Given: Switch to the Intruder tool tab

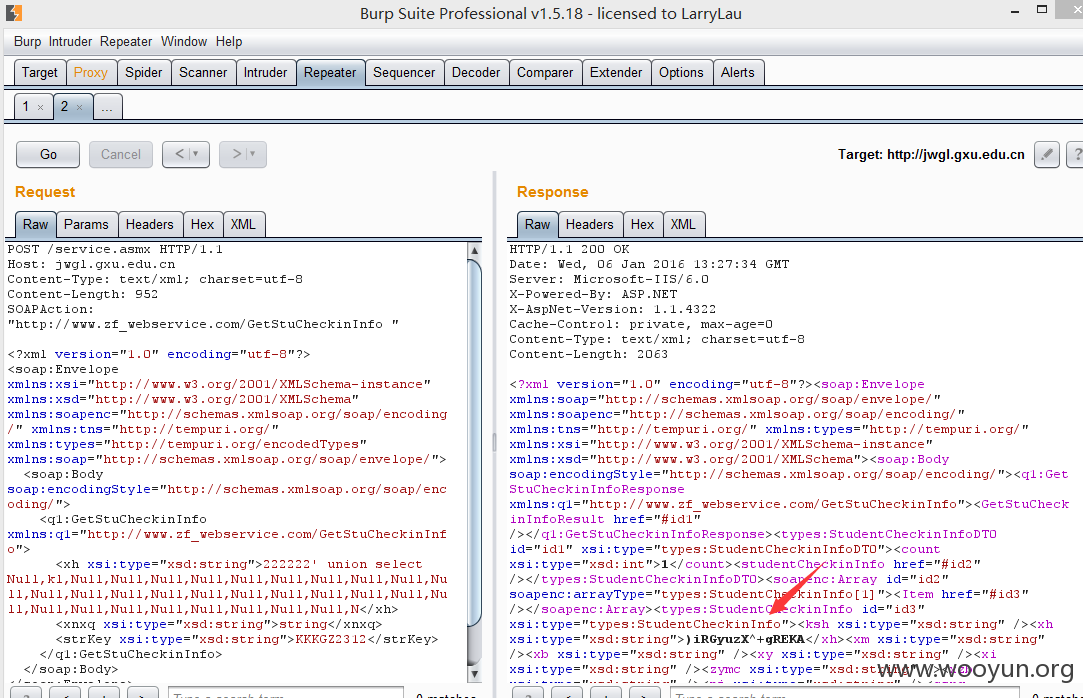Looking at the screenshot, I should (265, 72).
